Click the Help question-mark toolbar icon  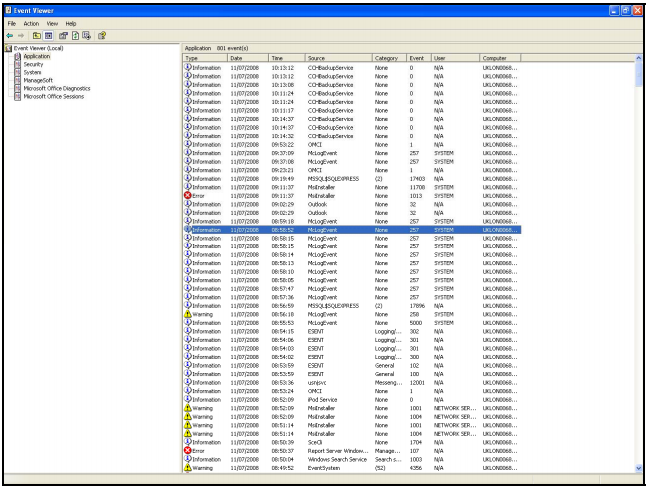(x=102, y=36)
